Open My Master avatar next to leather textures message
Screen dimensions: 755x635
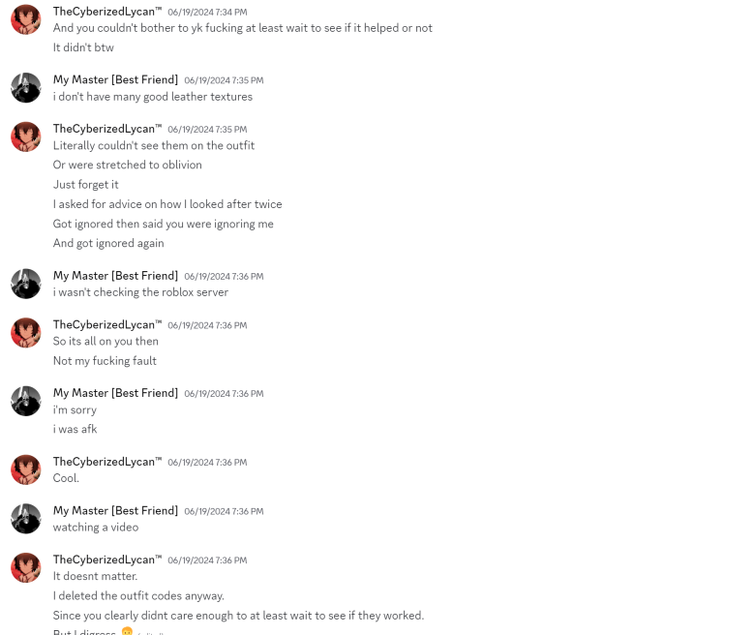click(26, 88)
